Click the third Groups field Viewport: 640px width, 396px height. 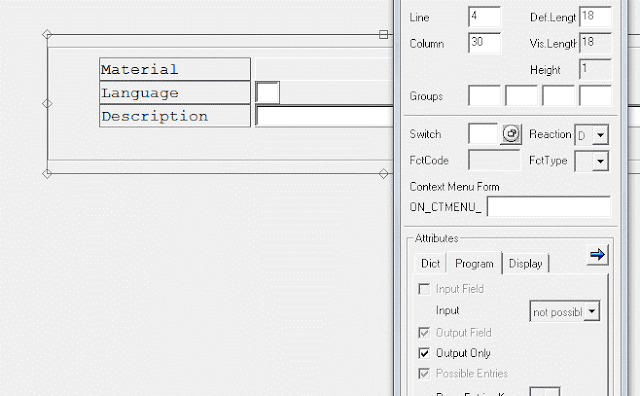(x=558, y=96)
